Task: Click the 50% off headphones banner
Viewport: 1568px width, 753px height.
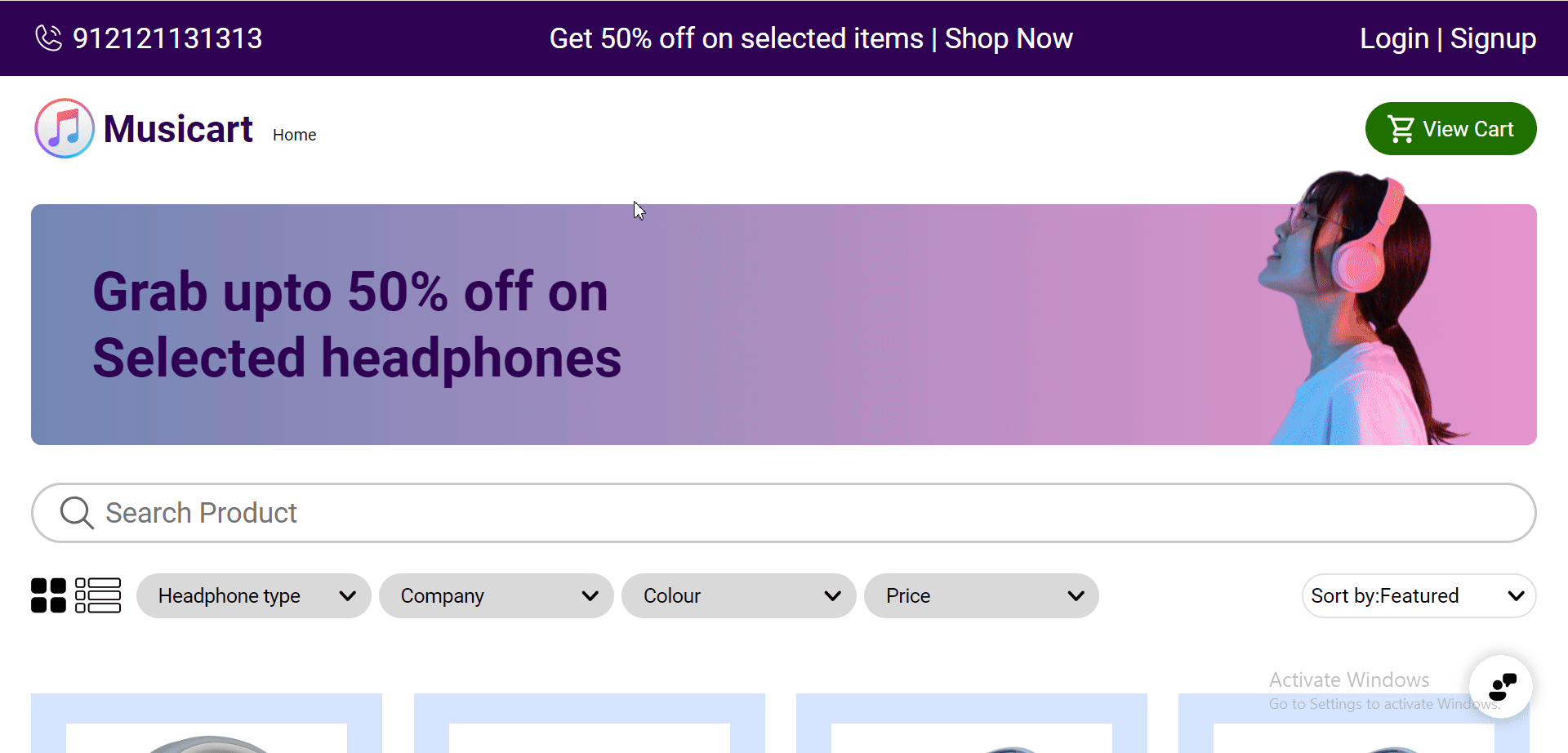Action: click(784, 324)
